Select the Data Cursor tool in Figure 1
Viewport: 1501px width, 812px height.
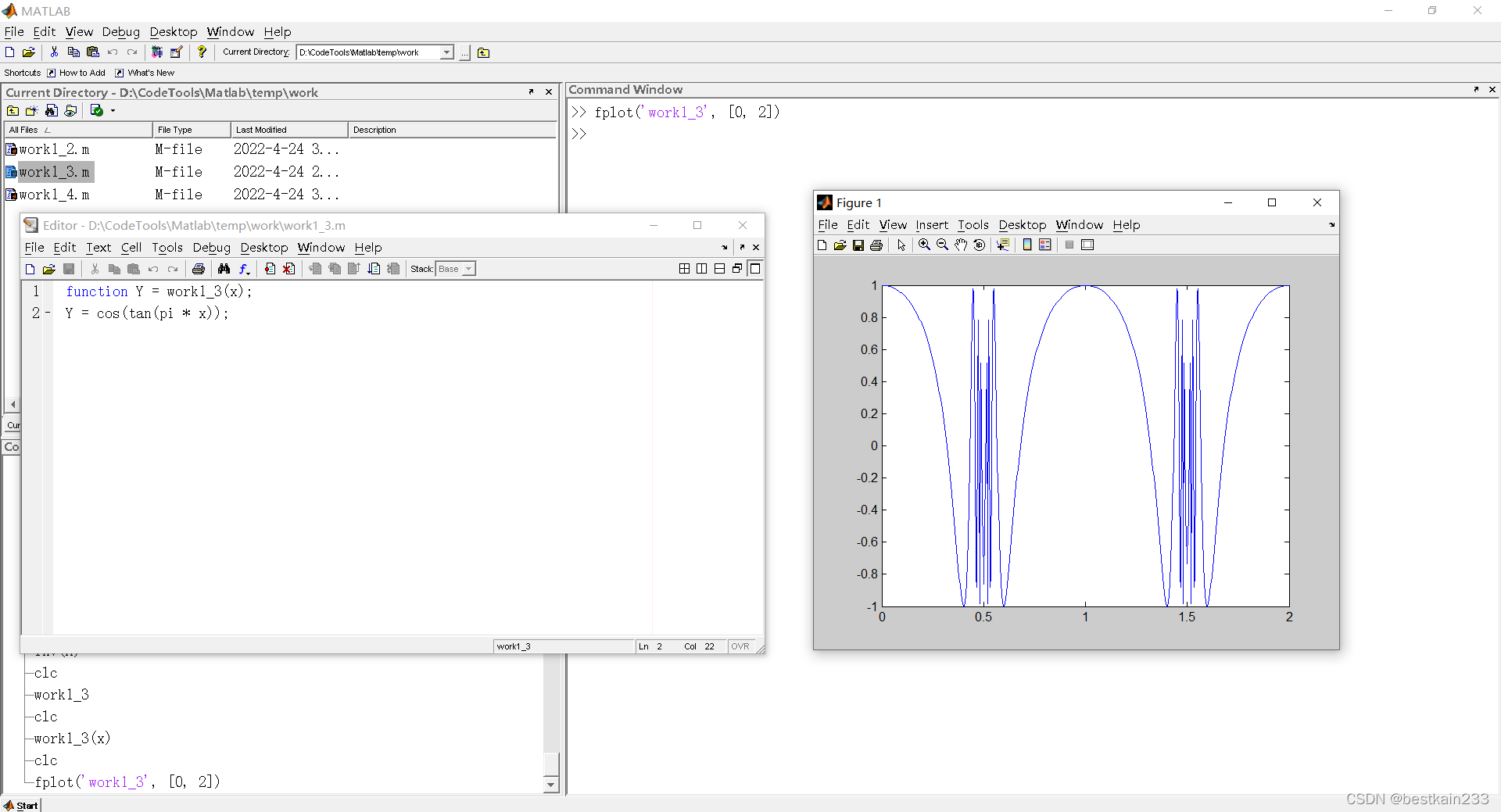[x=1003, y=245]
